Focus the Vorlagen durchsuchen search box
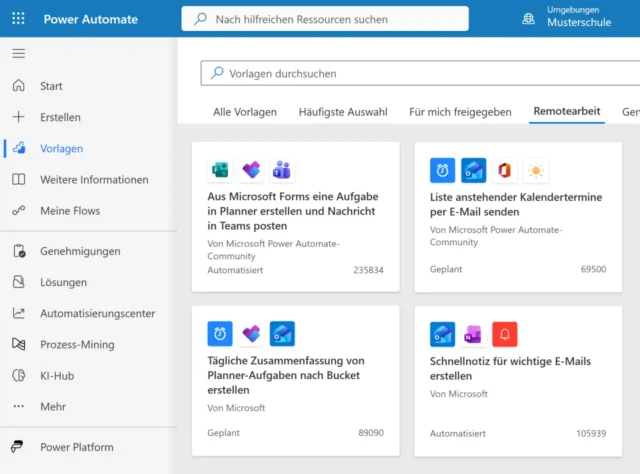 (x=420, y=73)
